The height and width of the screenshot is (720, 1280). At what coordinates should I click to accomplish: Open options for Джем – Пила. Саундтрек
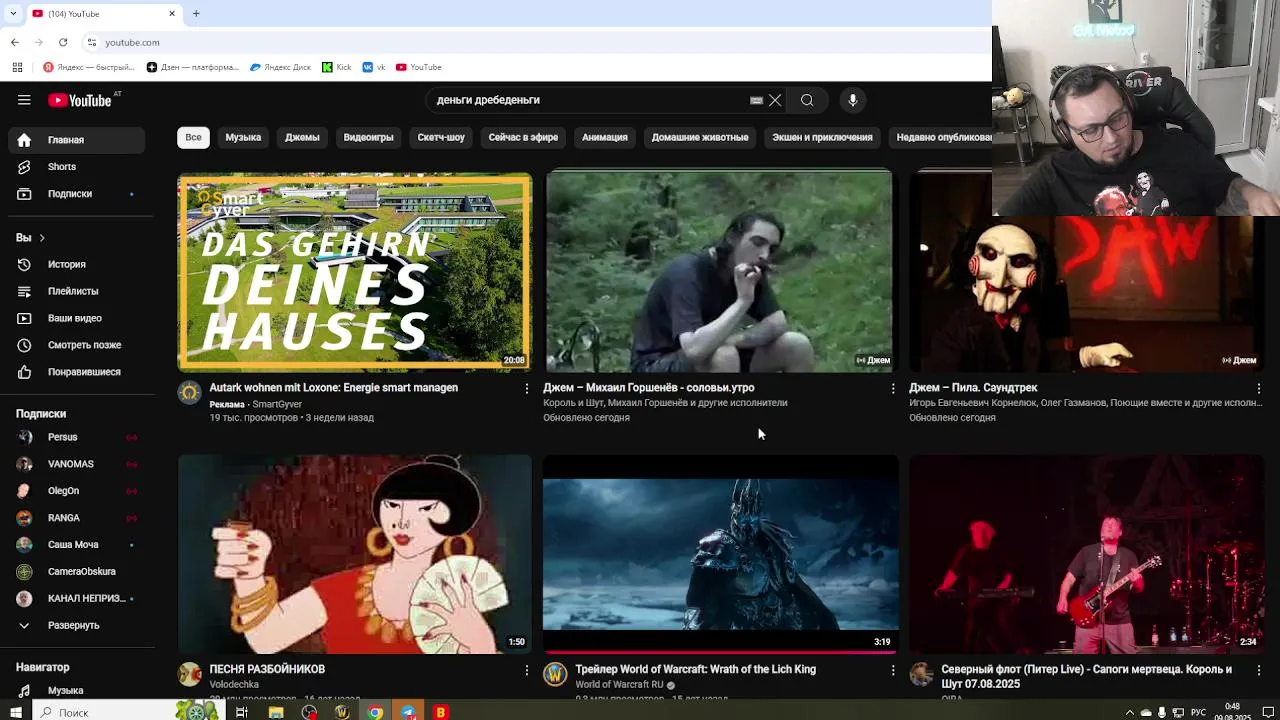pyautogui.click(x=1259, y=388)
